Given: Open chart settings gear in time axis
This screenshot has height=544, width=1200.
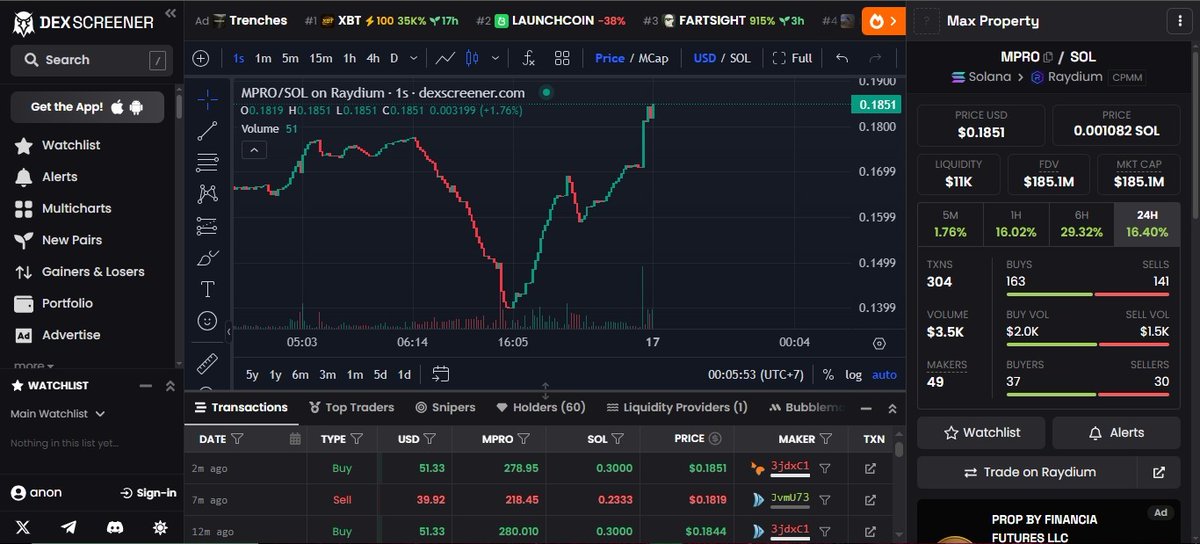Looking at the screenshot, I should coord(879,343).
